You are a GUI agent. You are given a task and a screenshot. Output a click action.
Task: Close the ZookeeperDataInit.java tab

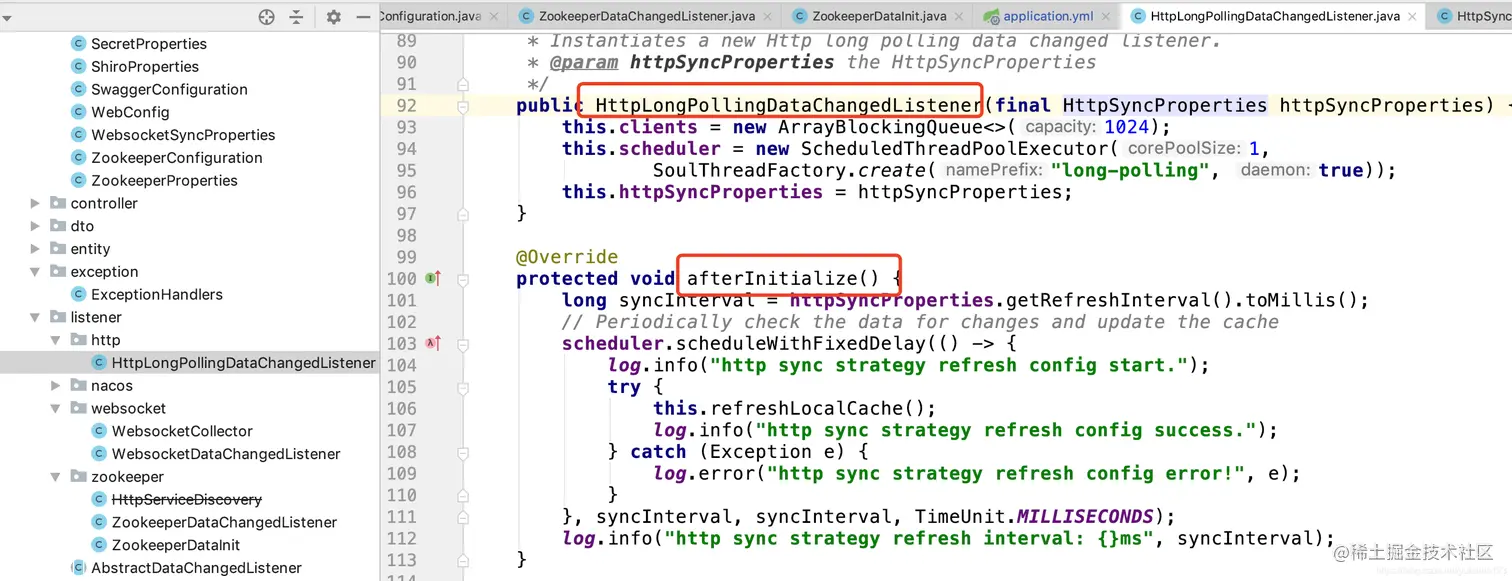point(961,16)
